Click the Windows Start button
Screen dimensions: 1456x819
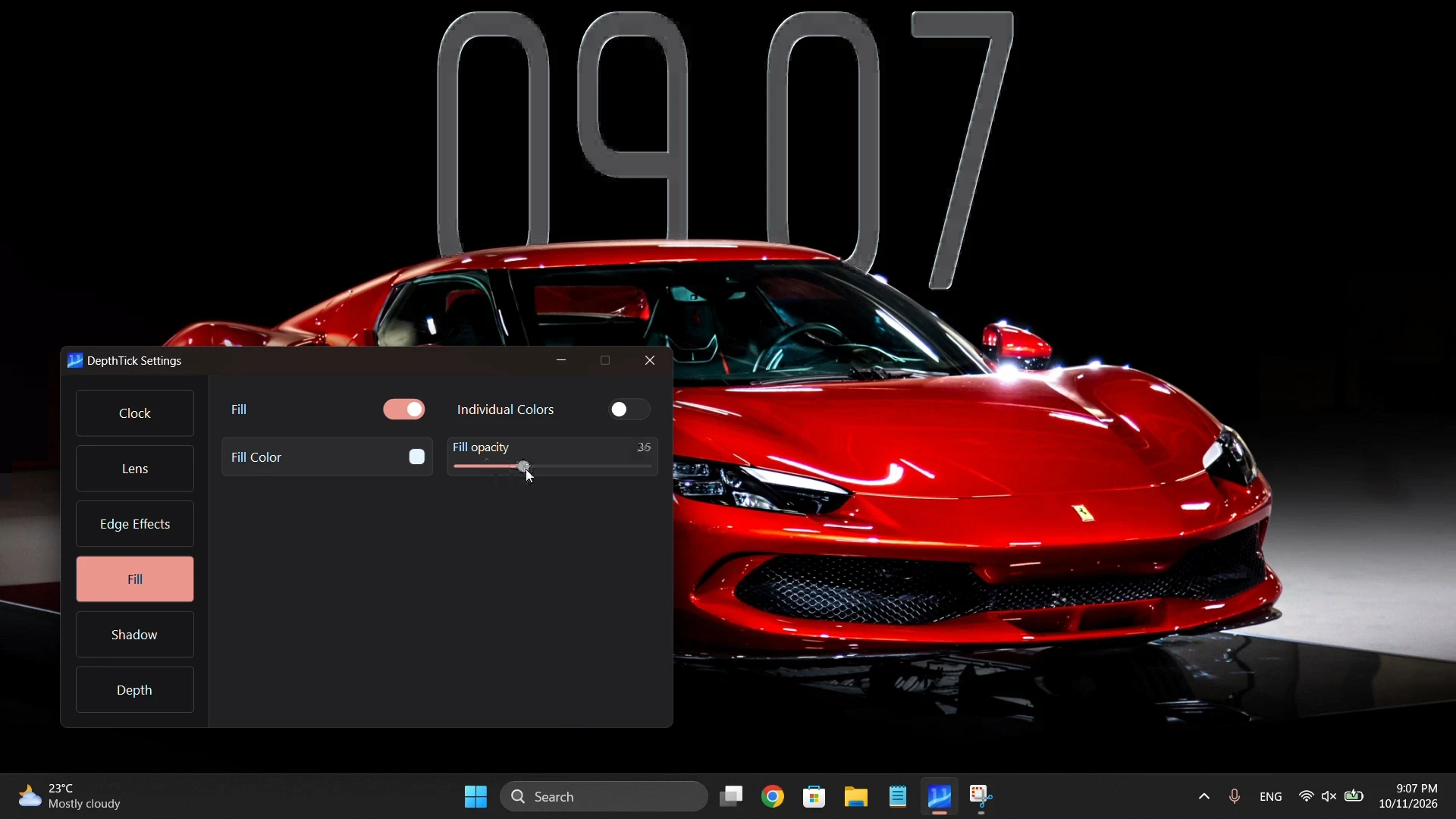click(x=475, y=797)
